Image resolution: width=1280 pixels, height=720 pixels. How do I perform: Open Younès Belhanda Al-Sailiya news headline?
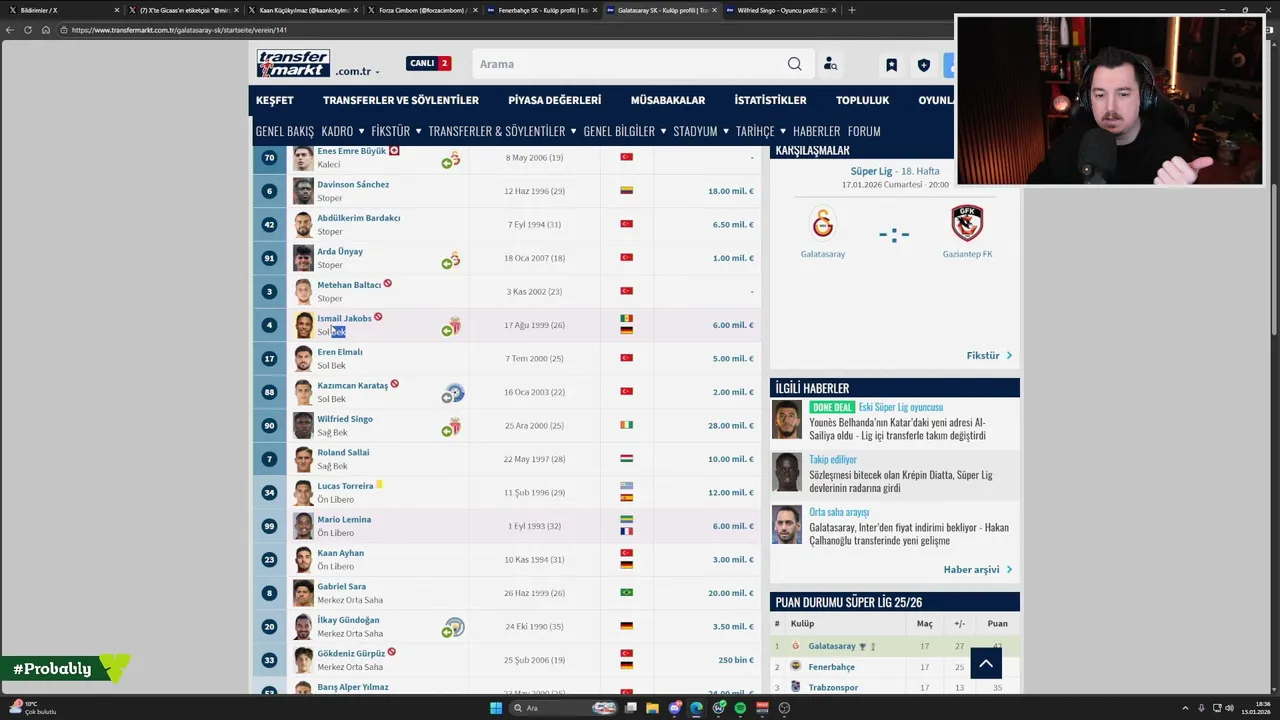(897, 429)
